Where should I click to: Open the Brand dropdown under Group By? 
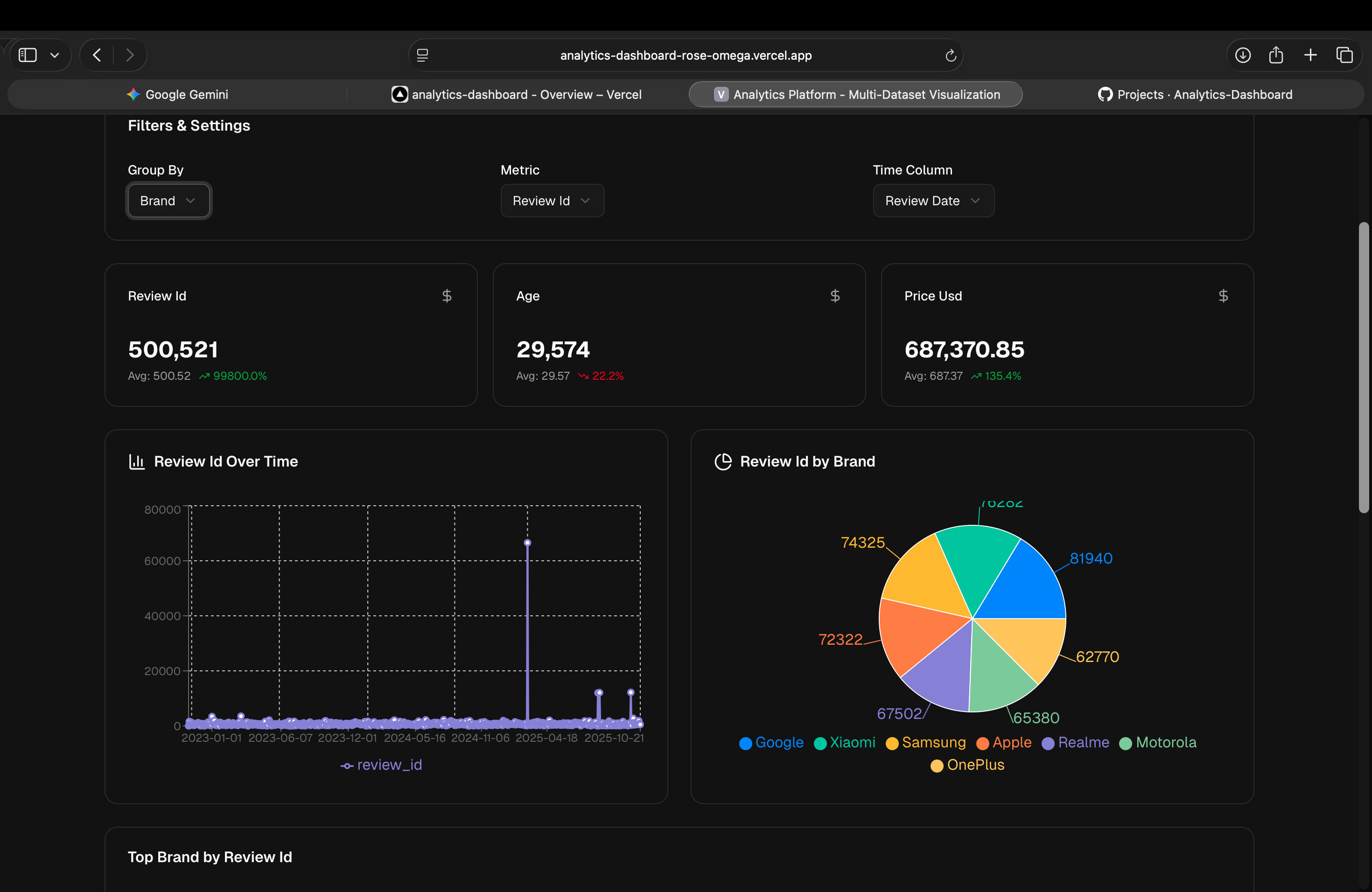pyautogui.click(x=168, y=201)
